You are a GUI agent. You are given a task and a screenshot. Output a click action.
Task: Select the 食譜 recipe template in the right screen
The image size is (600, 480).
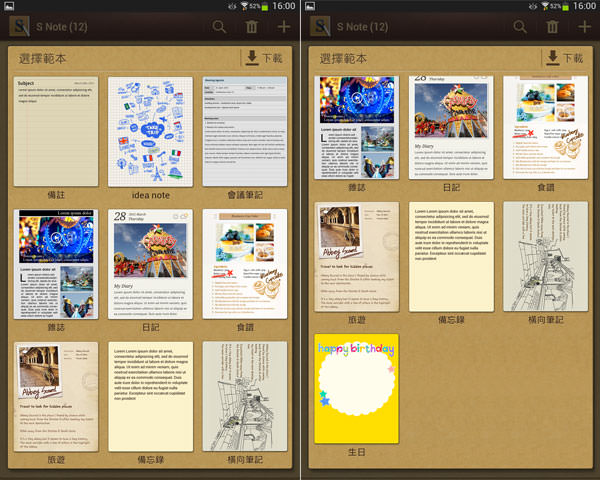[544, 127]
